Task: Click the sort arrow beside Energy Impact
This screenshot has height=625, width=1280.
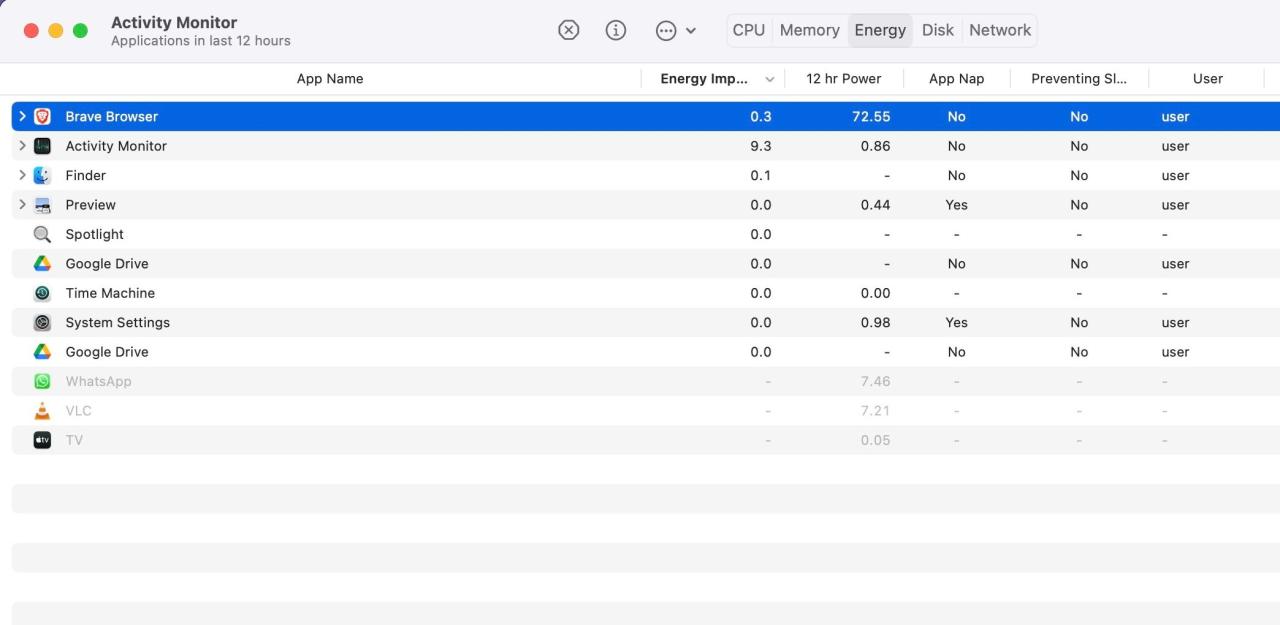Action: pos(769,79)
